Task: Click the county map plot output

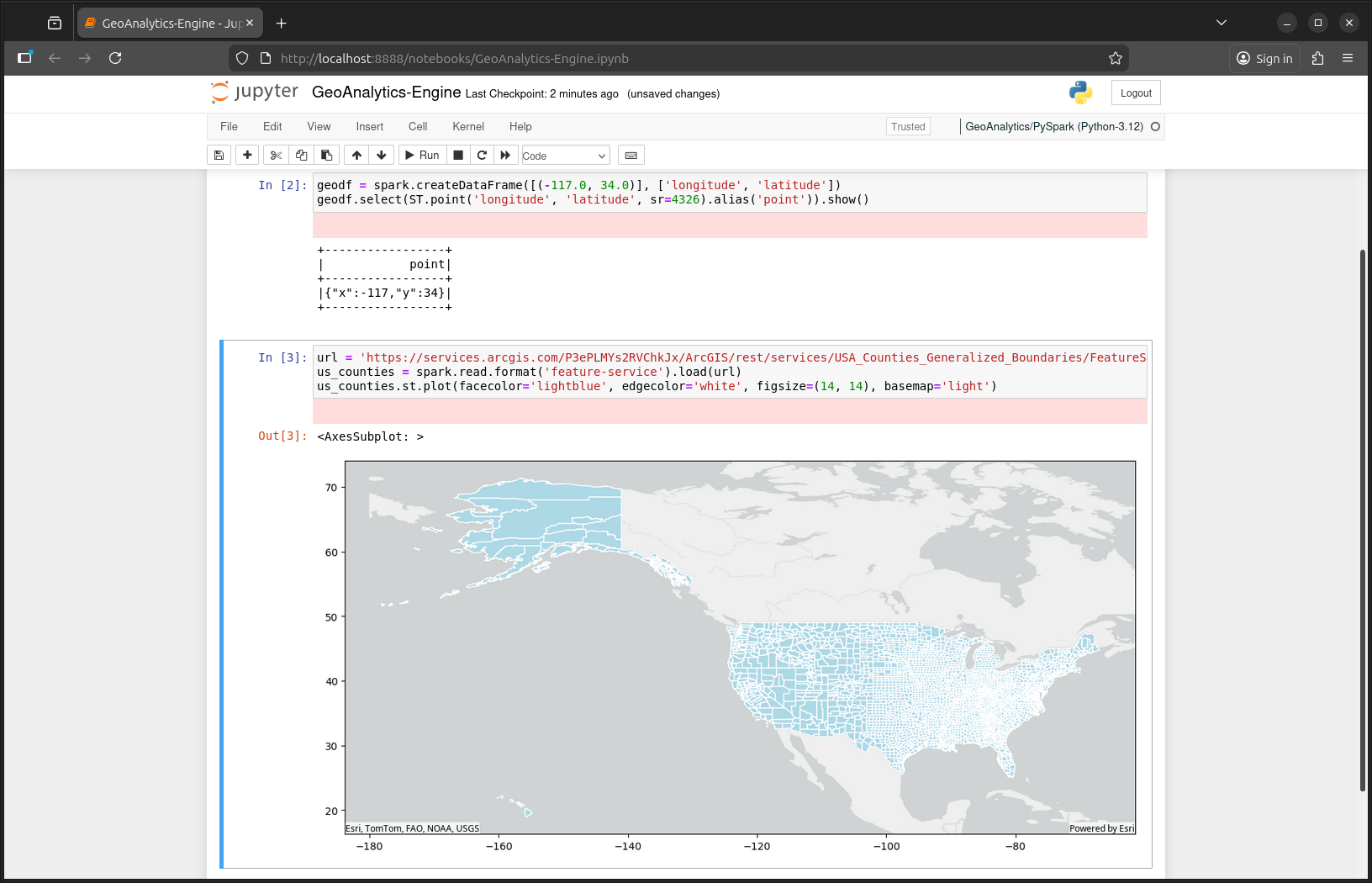Action: 740,648
